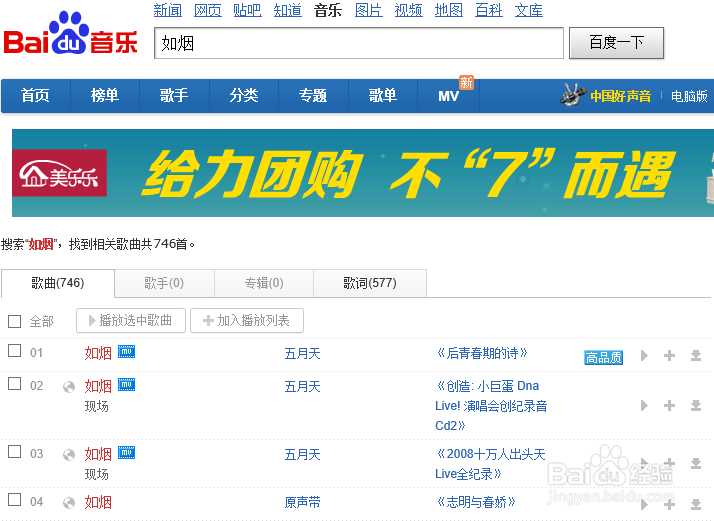The image size is (714, 521).
Task: Add song 02 to the playlist
Action: coord(669,406)
